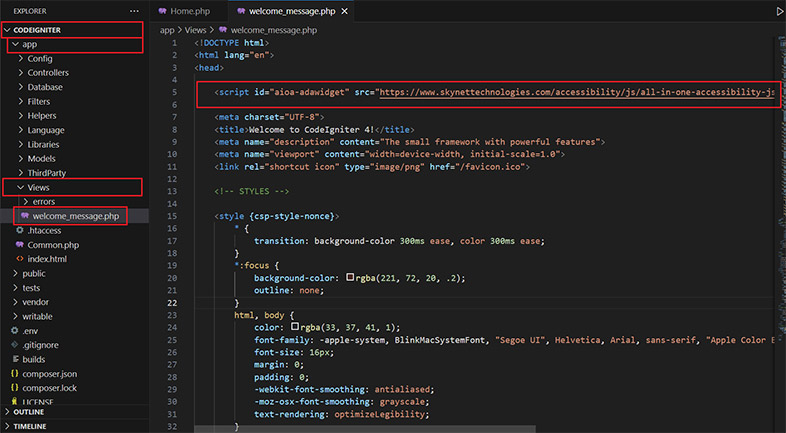
Task: Click the EXPLORER panel title
Action: tap(30, 11)
